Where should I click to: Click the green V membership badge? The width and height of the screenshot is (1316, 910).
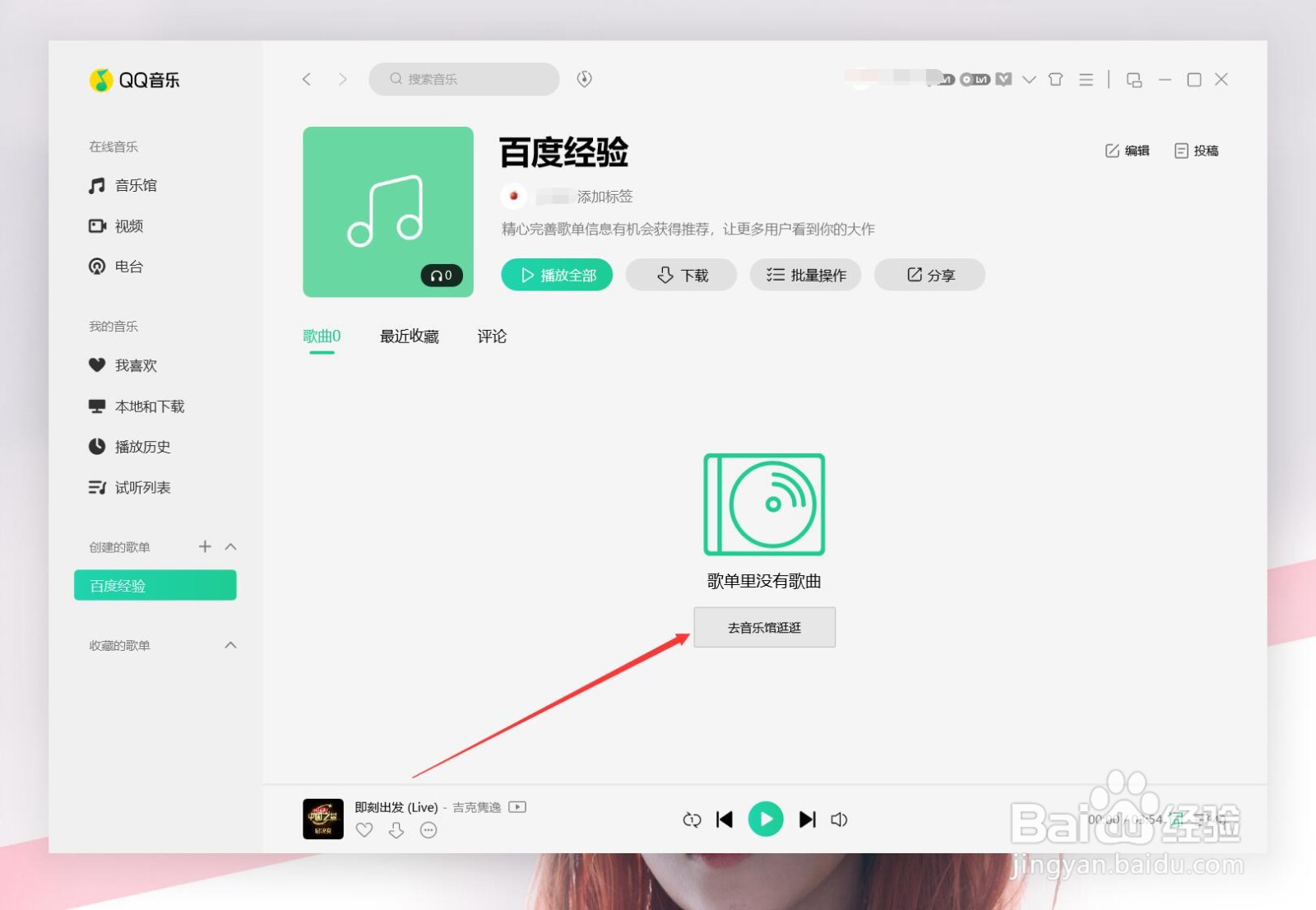1003,79
